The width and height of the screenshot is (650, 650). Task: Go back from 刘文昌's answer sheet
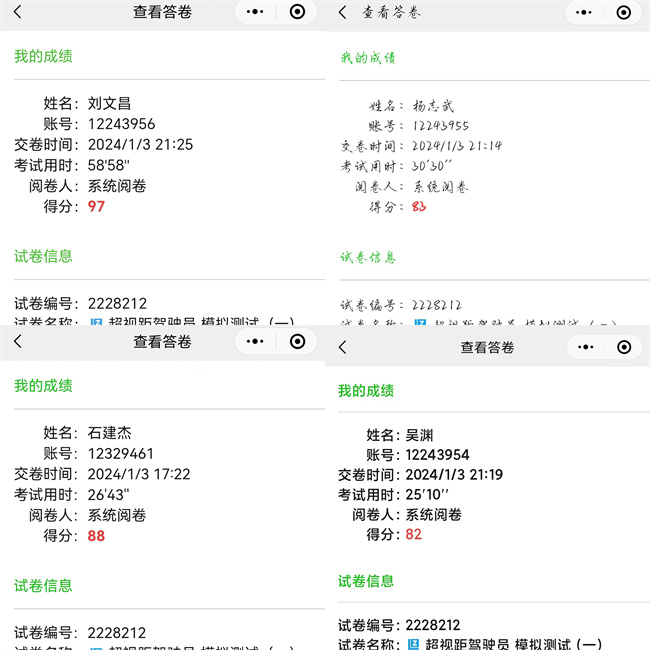(x=17, y=12)
